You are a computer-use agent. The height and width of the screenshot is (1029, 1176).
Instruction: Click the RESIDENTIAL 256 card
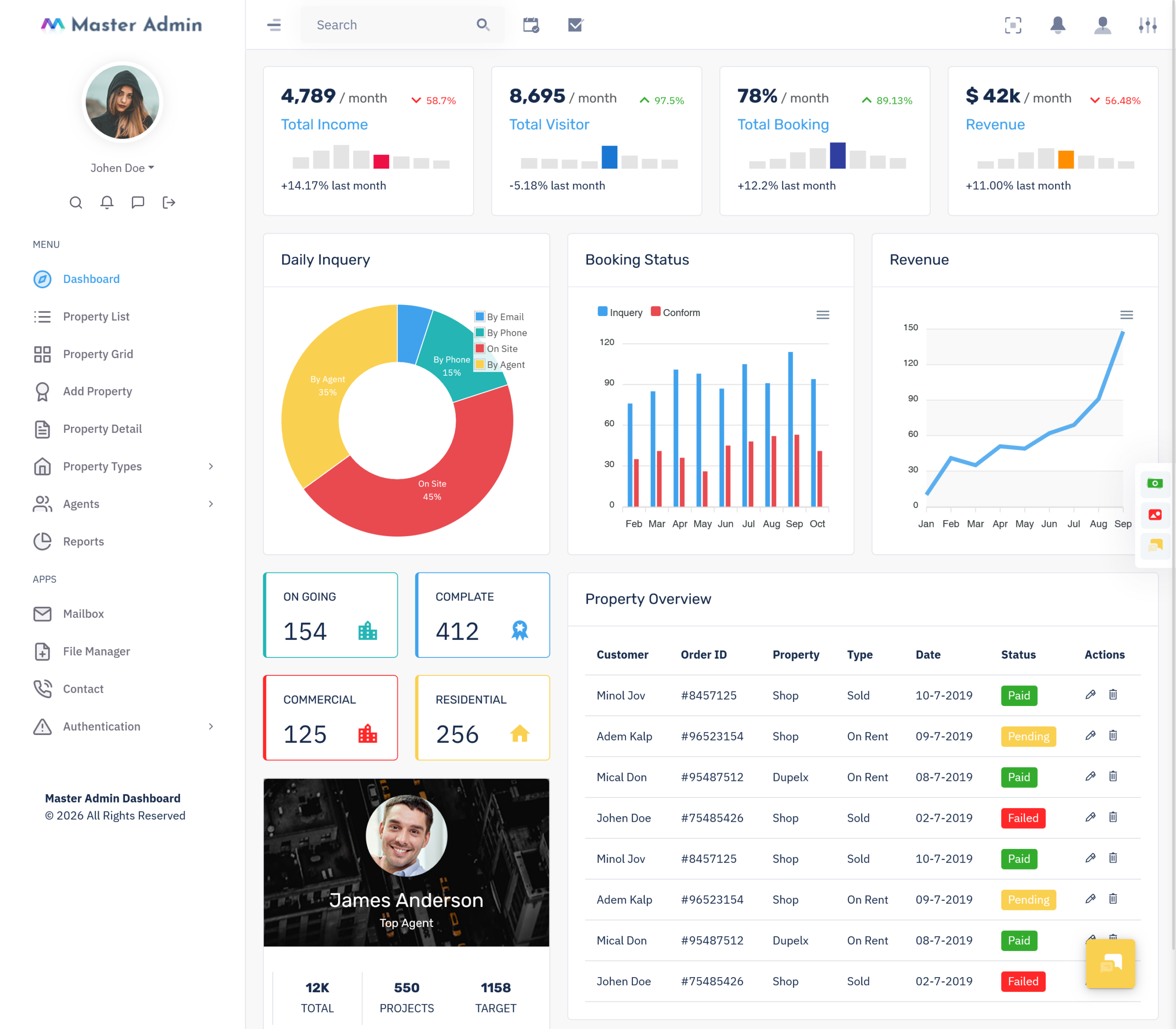(482, 718)
